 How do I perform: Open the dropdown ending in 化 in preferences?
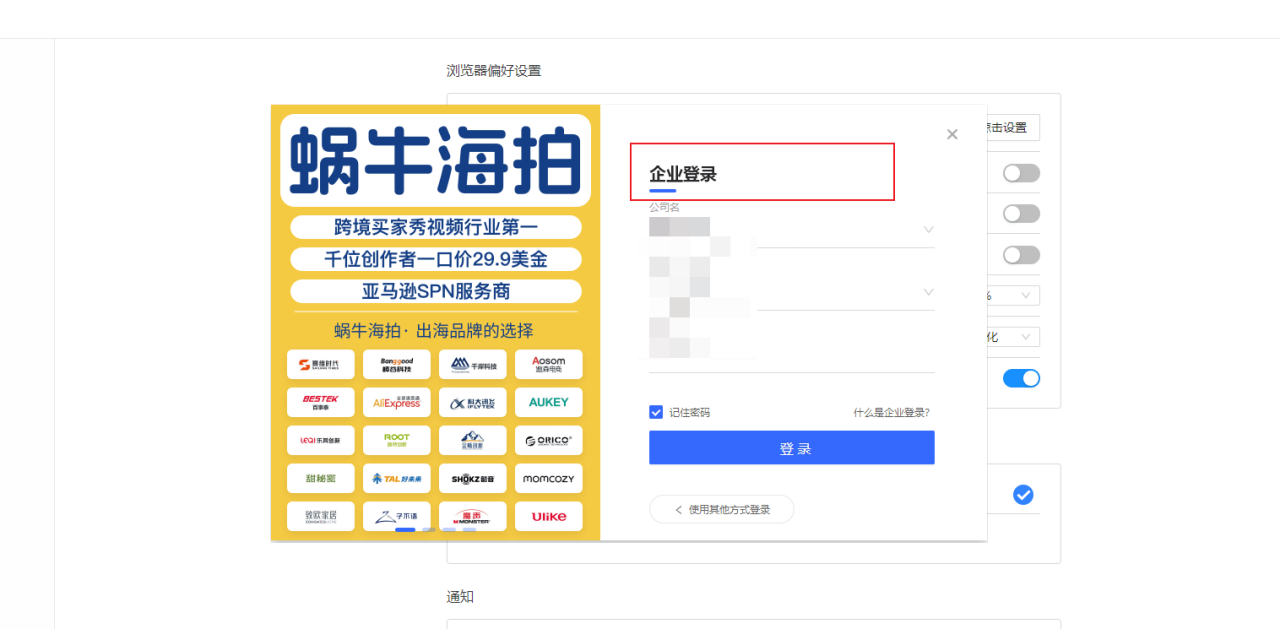[1012, 337]
